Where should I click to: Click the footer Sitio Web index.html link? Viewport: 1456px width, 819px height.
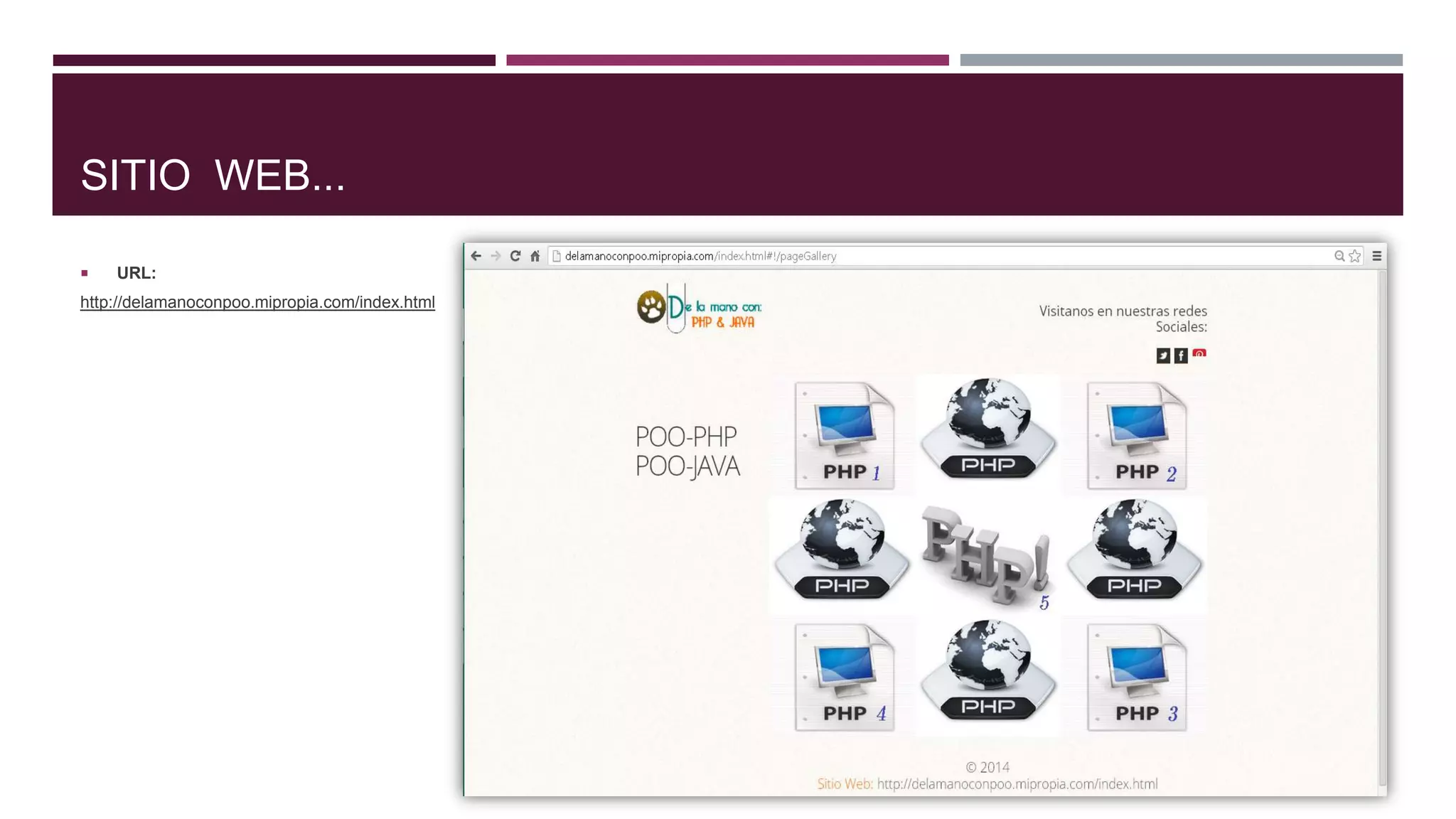1017,784
